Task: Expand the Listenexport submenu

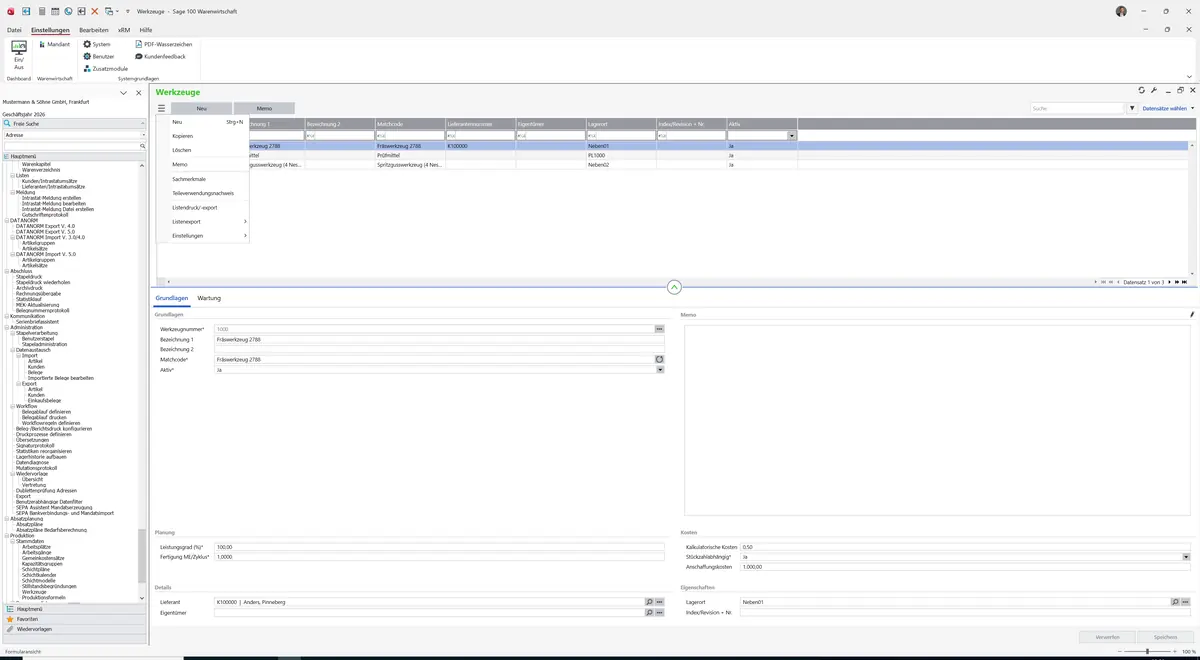Action: coord(209,221)
